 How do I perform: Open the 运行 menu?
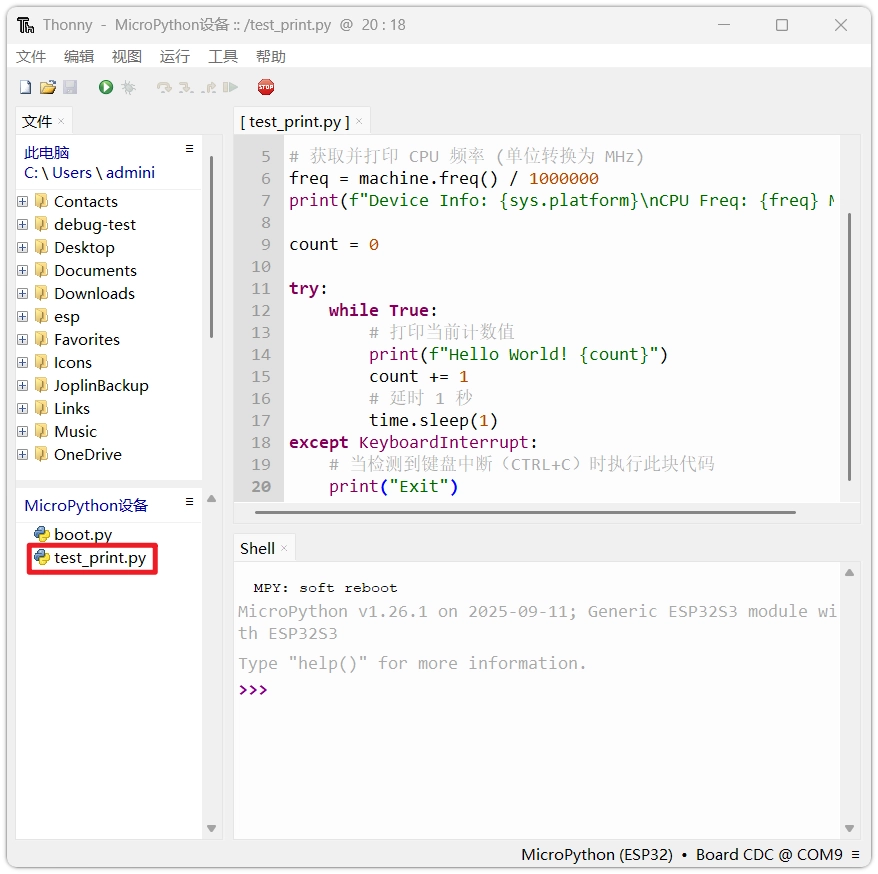point(175,57)
